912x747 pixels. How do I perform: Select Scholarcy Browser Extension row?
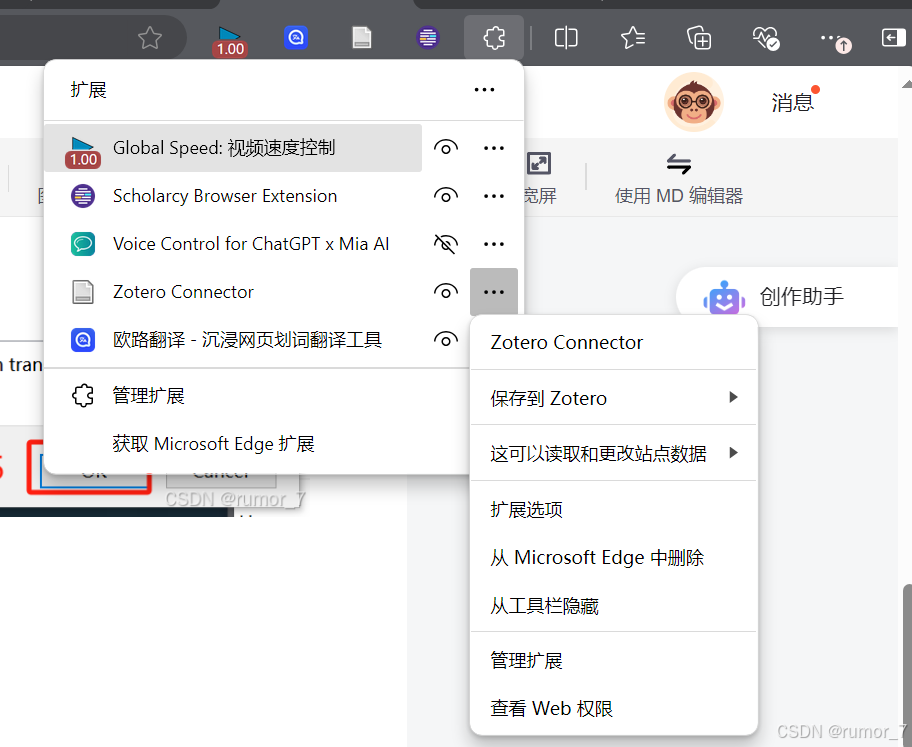(233, 196)
